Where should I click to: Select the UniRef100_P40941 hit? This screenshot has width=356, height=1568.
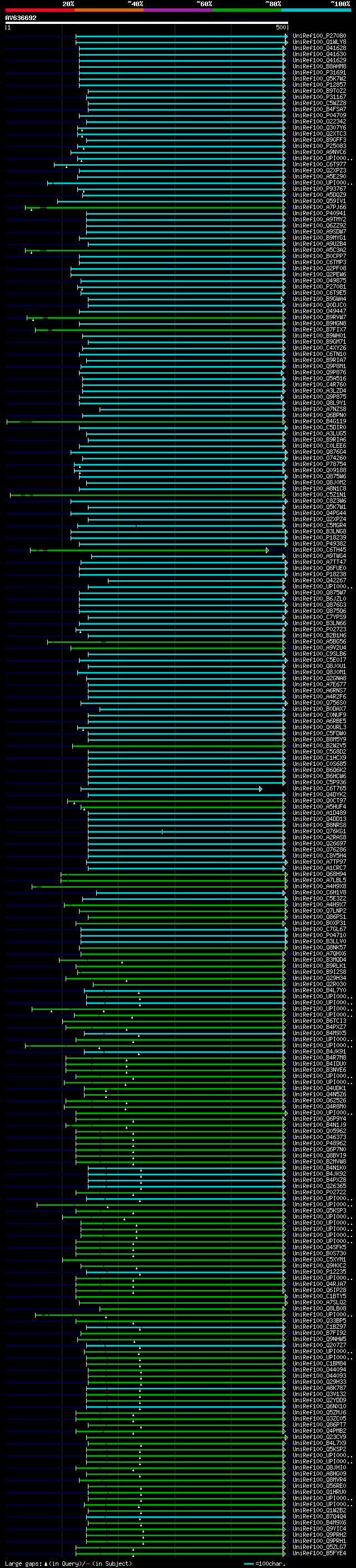319,214
